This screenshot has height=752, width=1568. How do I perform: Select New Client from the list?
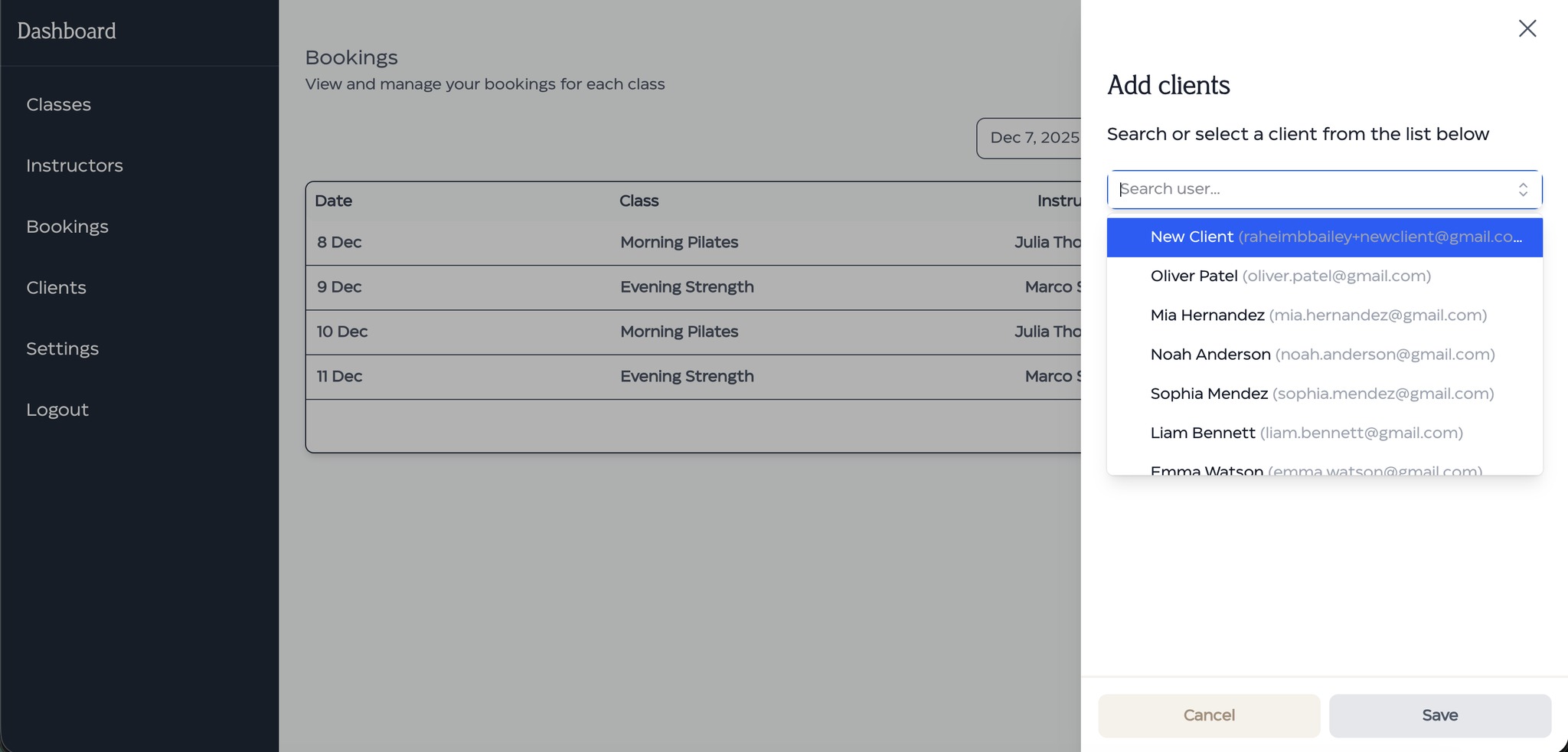point(1324,237)
